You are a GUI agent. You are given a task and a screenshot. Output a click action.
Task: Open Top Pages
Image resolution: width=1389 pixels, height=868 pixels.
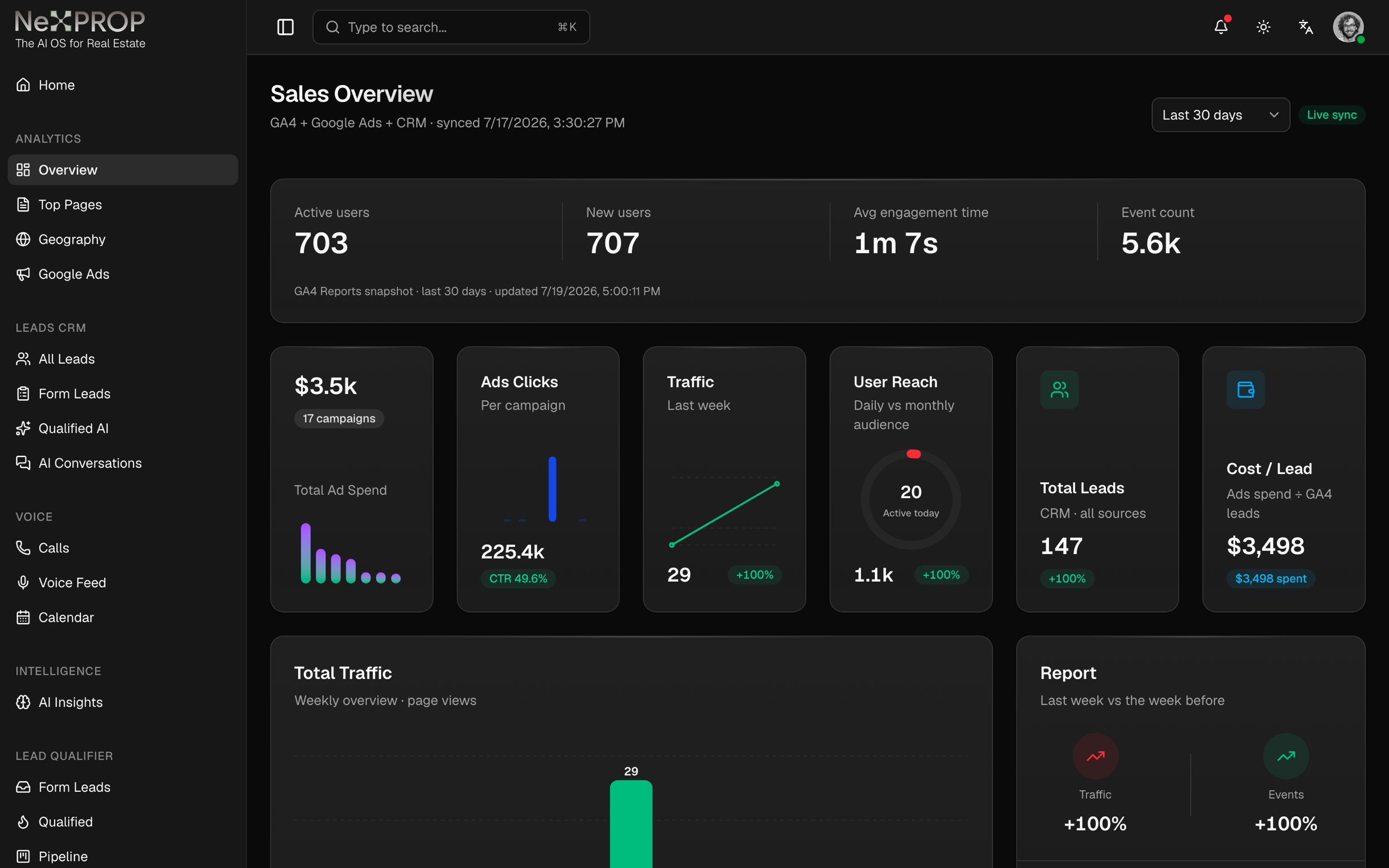click(x=123, y=205)
